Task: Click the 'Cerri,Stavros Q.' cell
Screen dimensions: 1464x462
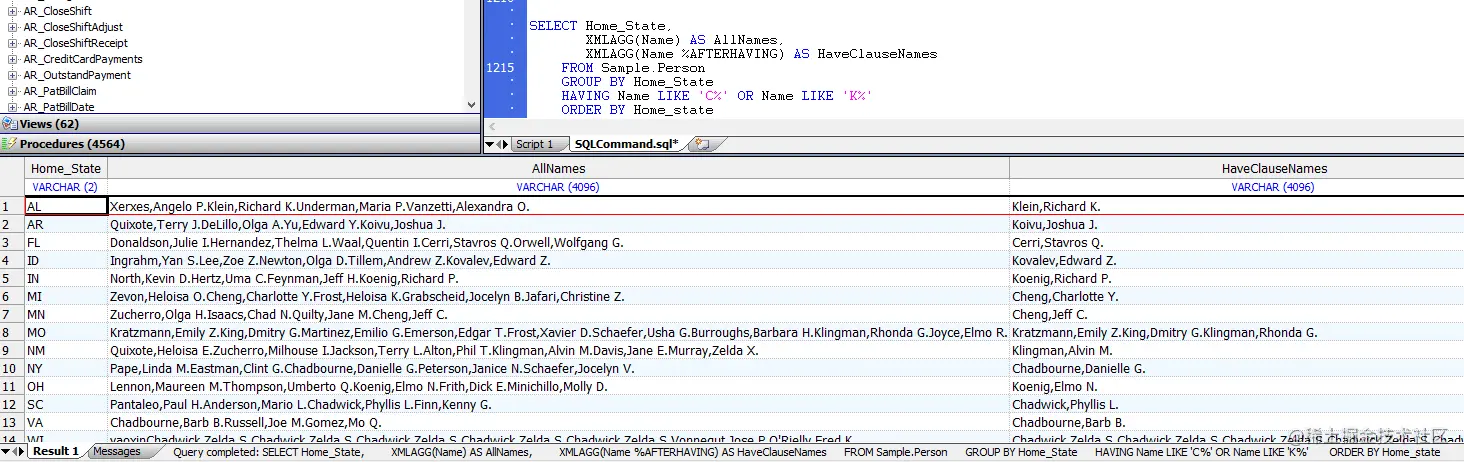Action: click(x=1237, y=242)
